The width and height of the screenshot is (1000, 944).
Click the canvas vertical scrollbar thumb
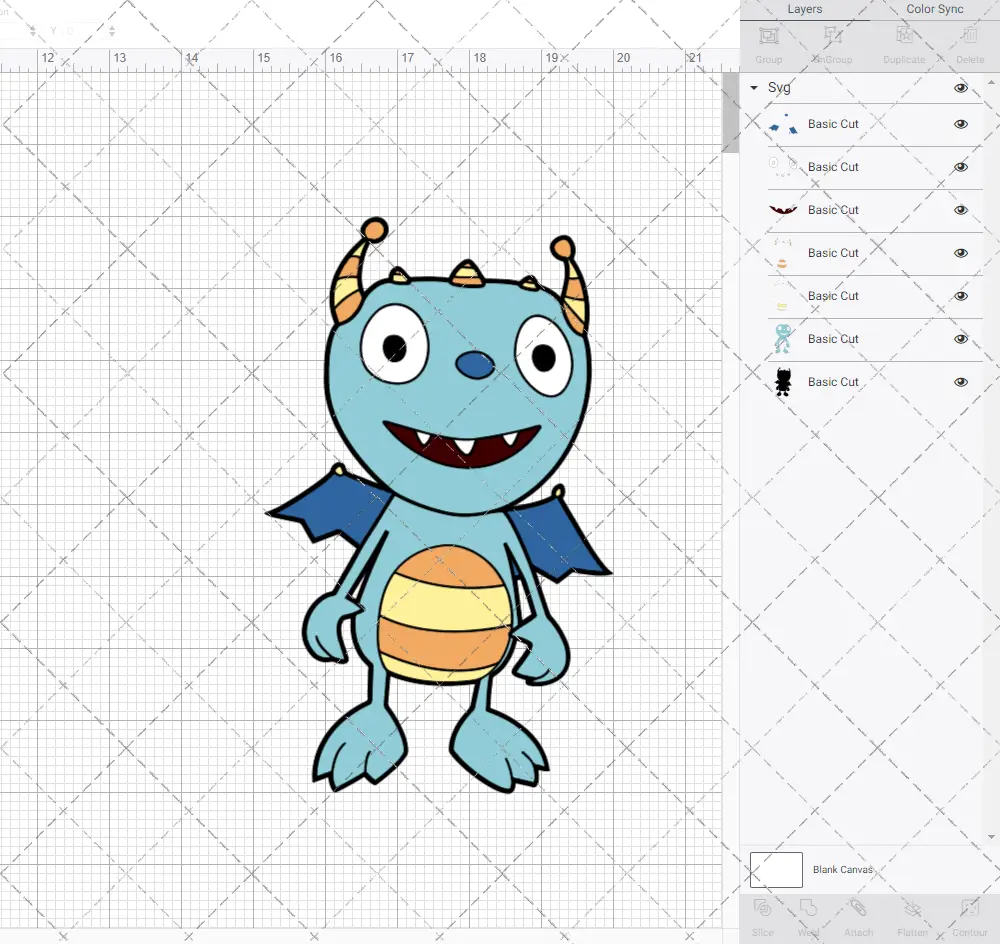click(730, 112)
